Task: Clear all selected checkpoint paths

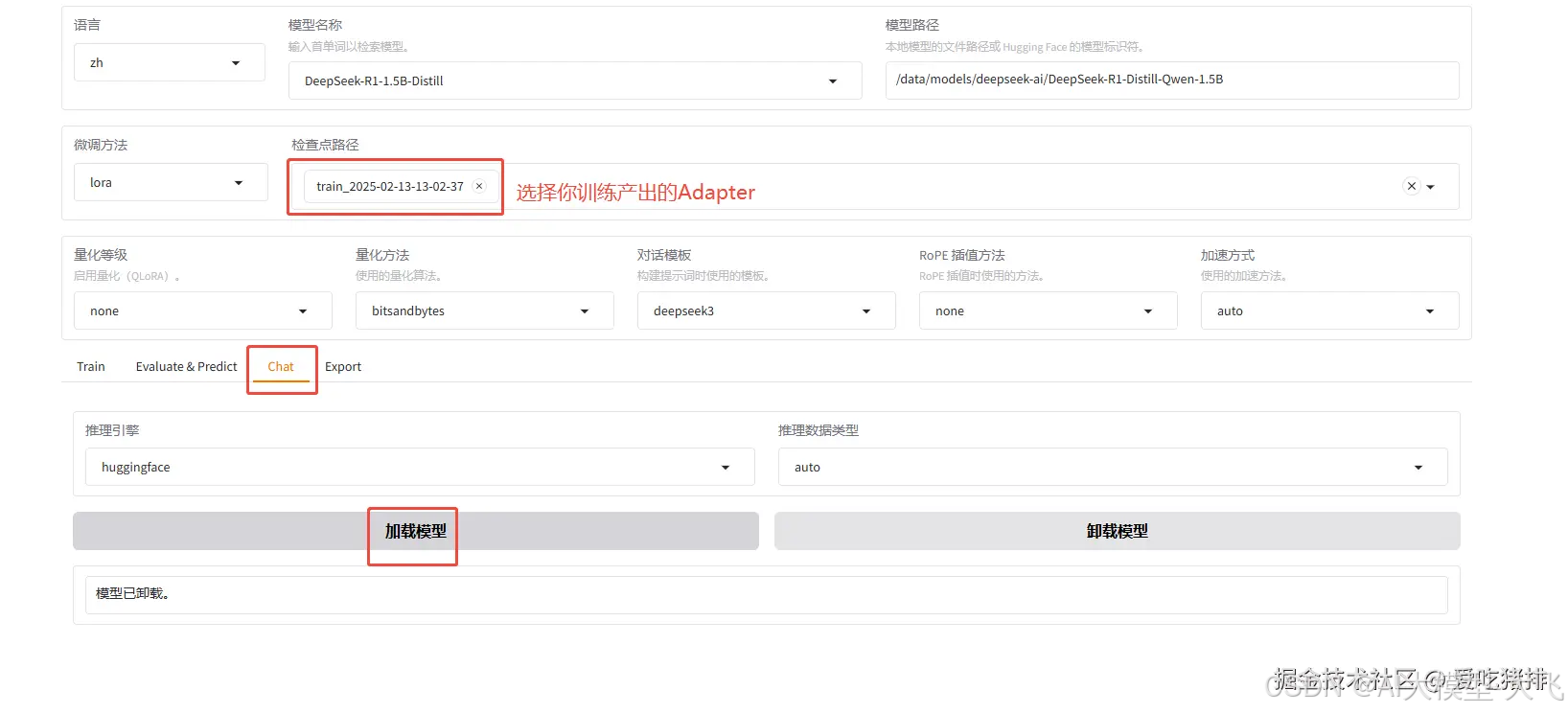Action: 1411,186
